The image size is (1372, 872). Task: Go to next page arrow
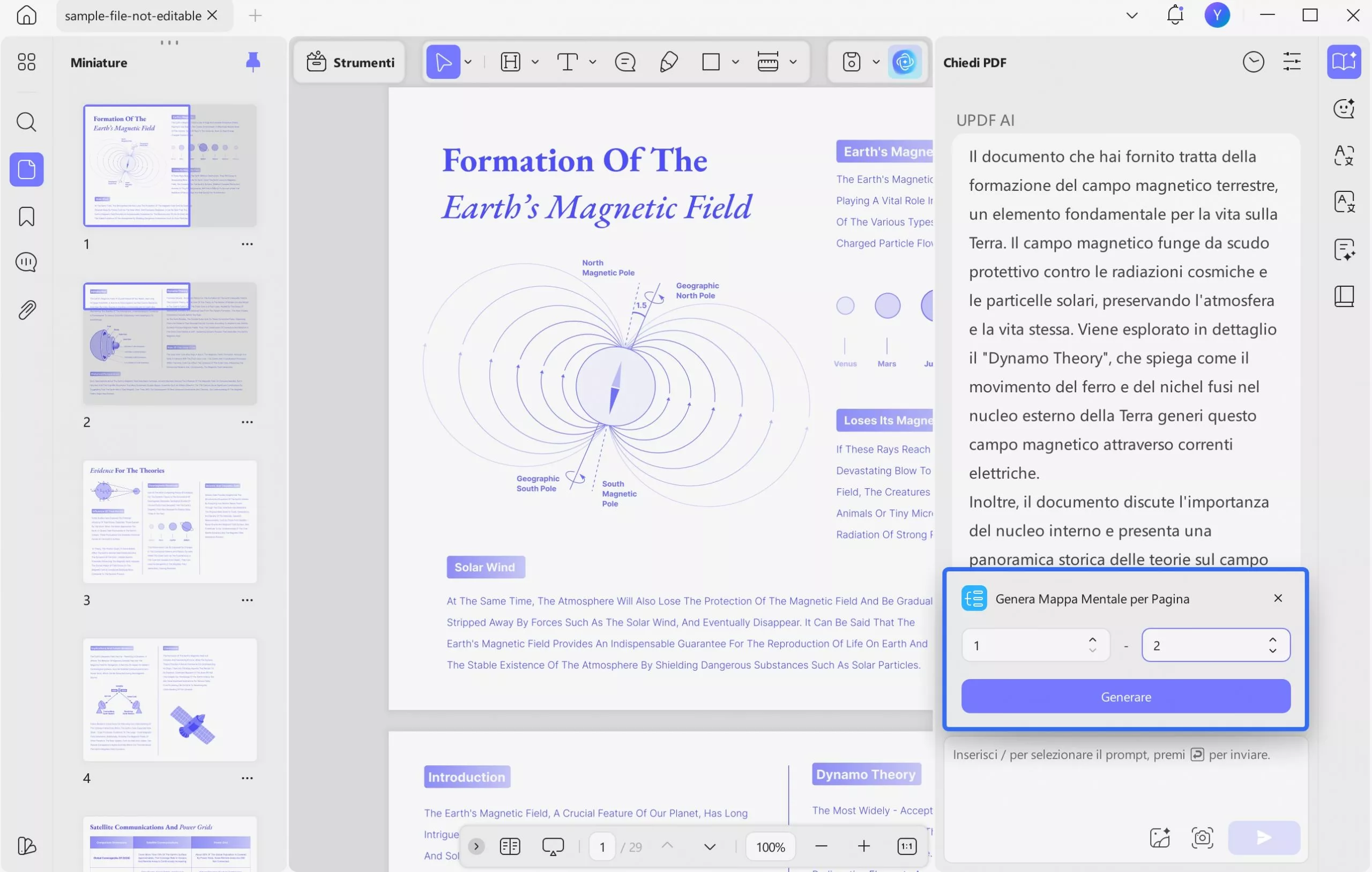(710, 847)
